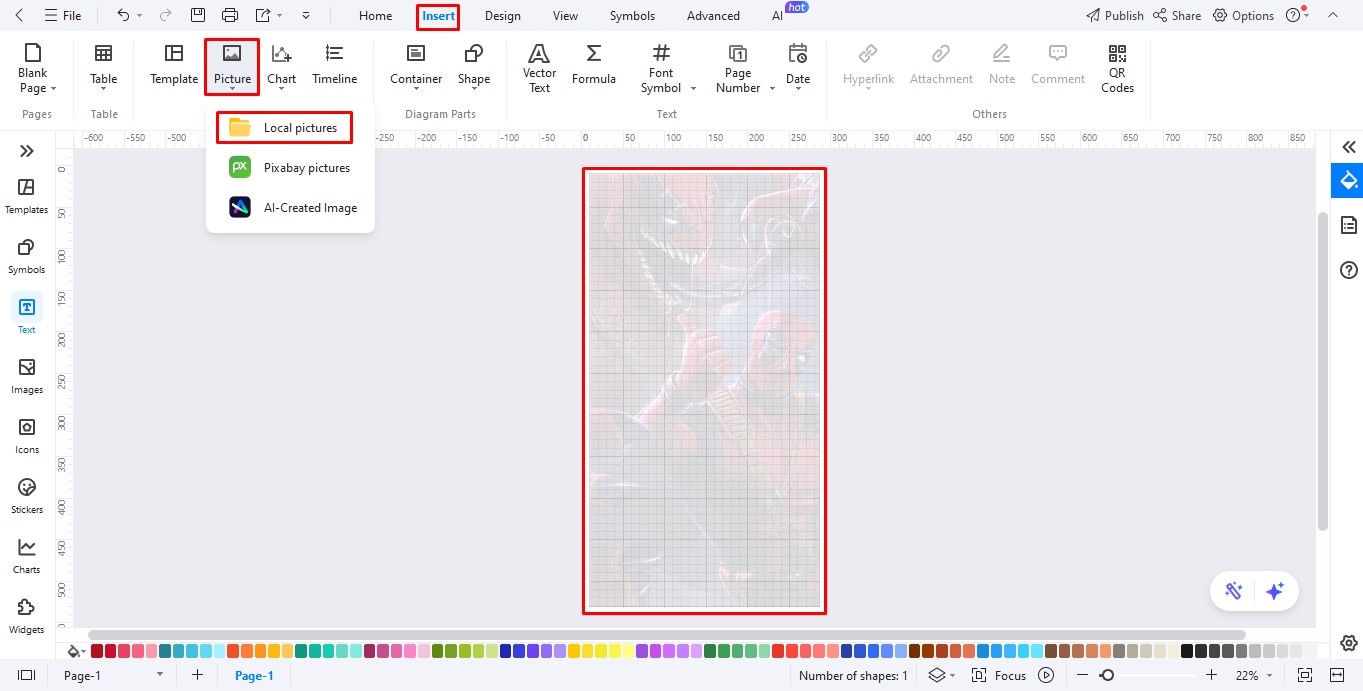
Task: Click the Picture ribbon button
Action: [x=232, y=66]
